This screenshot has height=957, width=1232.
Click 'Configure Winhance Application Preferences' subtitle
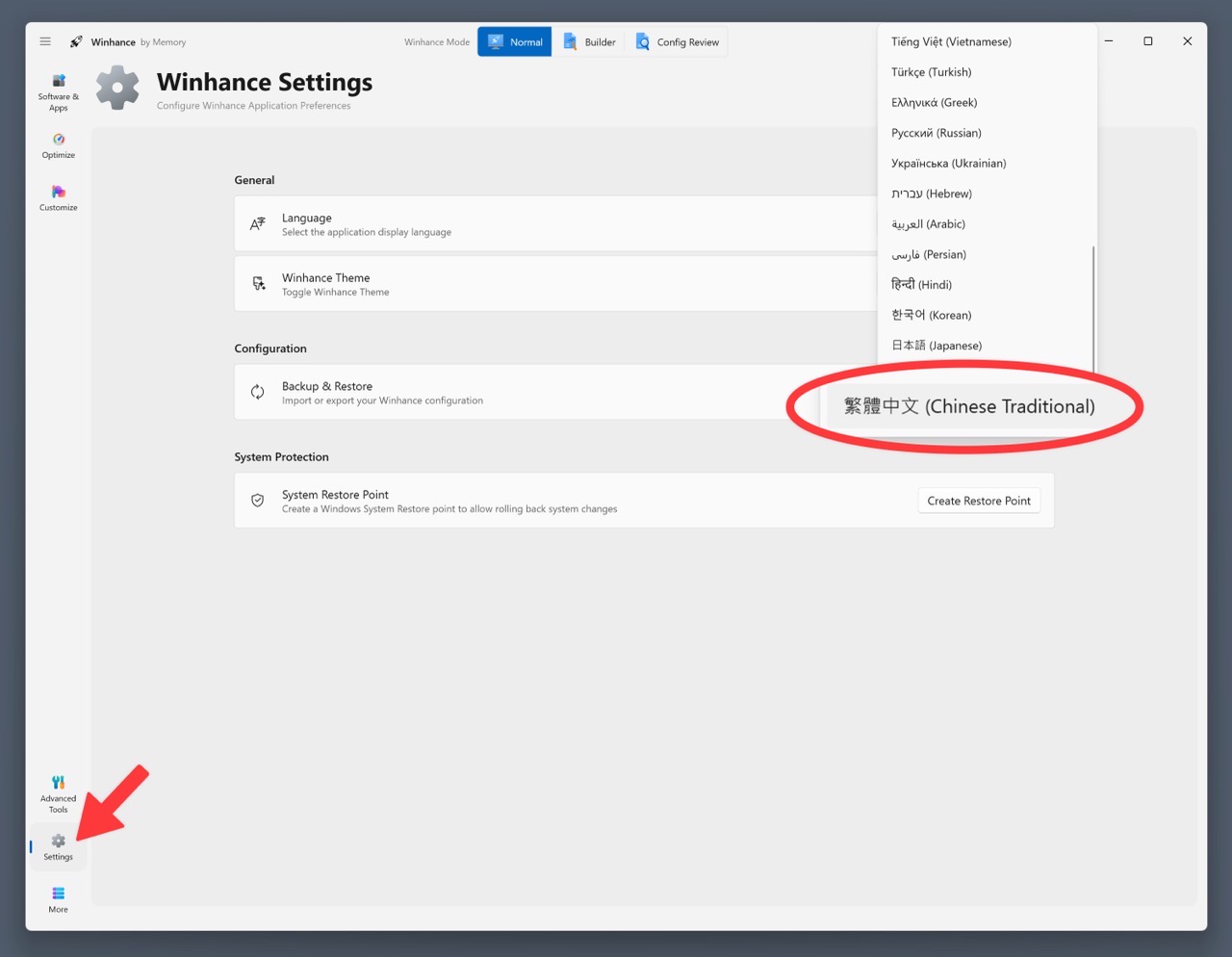pyautogui.click(x=254, y=106)
